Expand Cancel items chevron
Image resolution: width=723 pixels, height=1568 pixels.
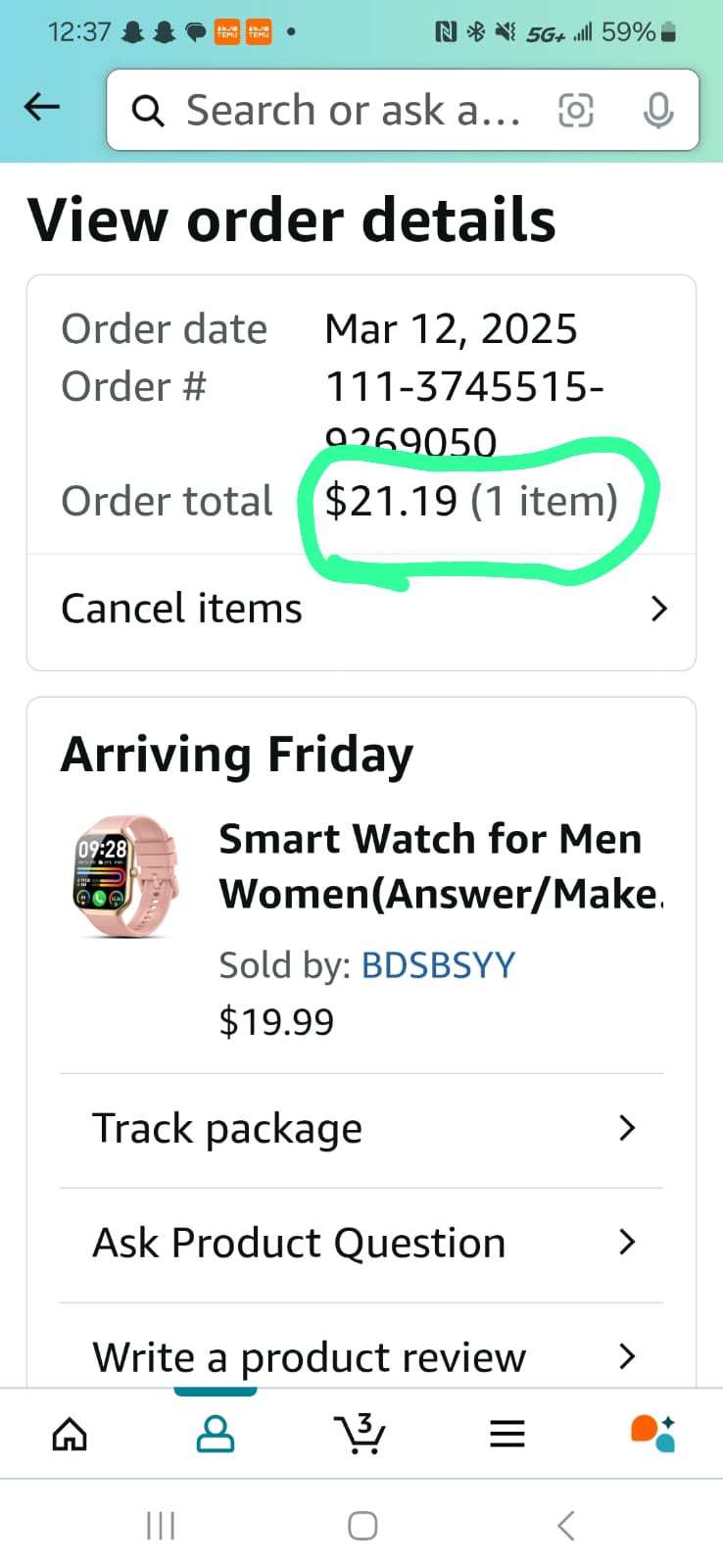(659, 609)
